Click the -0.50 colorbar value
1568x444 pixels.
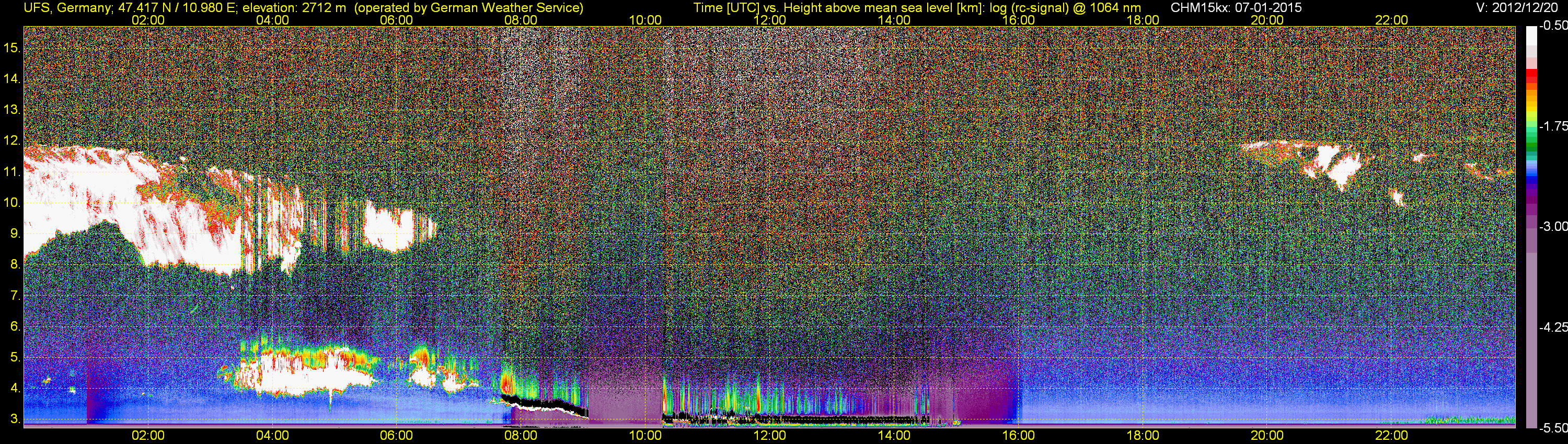click(1553, 26)
